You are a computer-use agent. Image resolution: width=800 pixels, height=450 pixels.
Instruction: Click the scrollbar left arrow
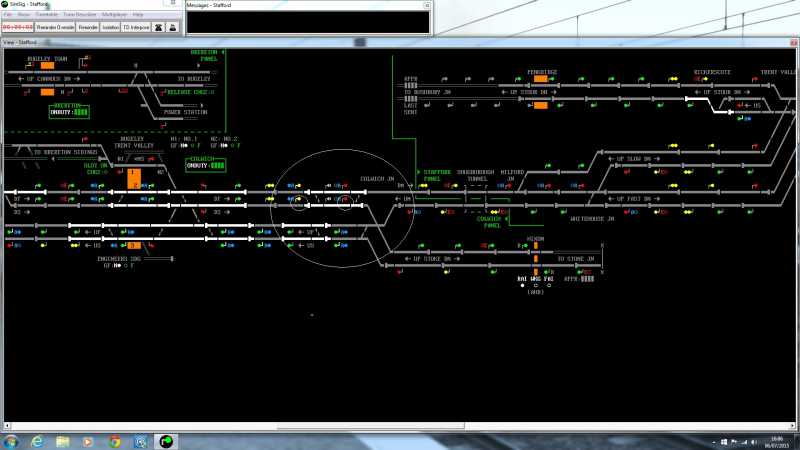pyautogui.click(x=7, y=426)
